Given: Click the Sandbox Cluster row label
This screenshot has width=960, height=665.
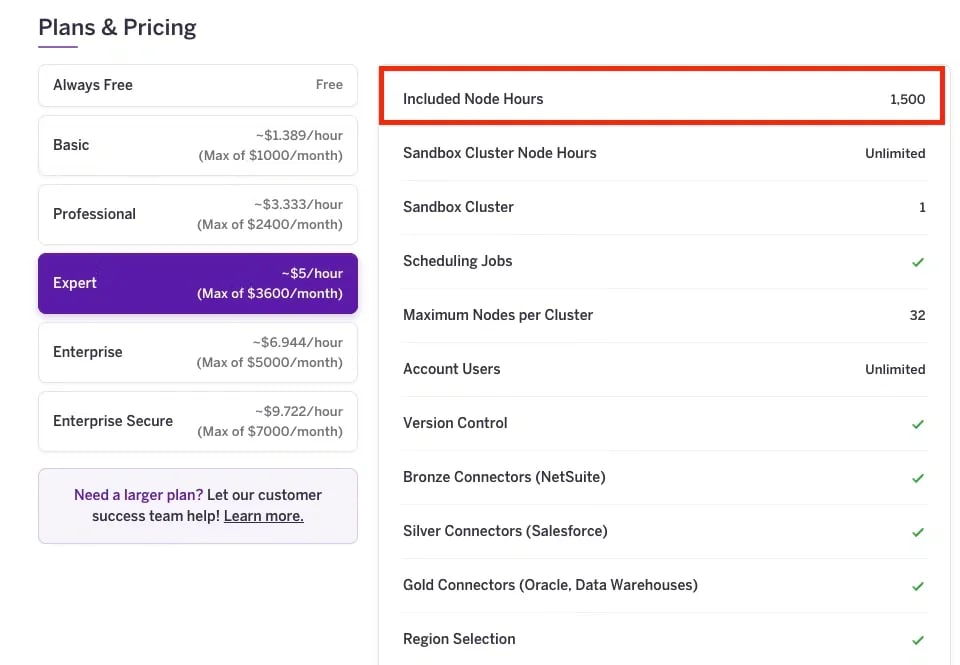Looking at the screenshot, I should pos(458,207).
